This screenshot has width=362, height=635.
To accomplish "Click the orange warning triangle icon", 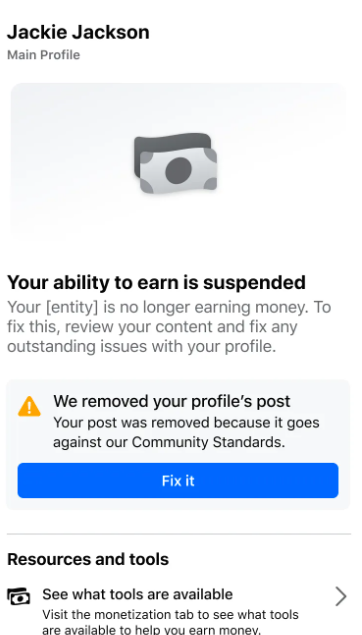I will click(x=29, y=406).
